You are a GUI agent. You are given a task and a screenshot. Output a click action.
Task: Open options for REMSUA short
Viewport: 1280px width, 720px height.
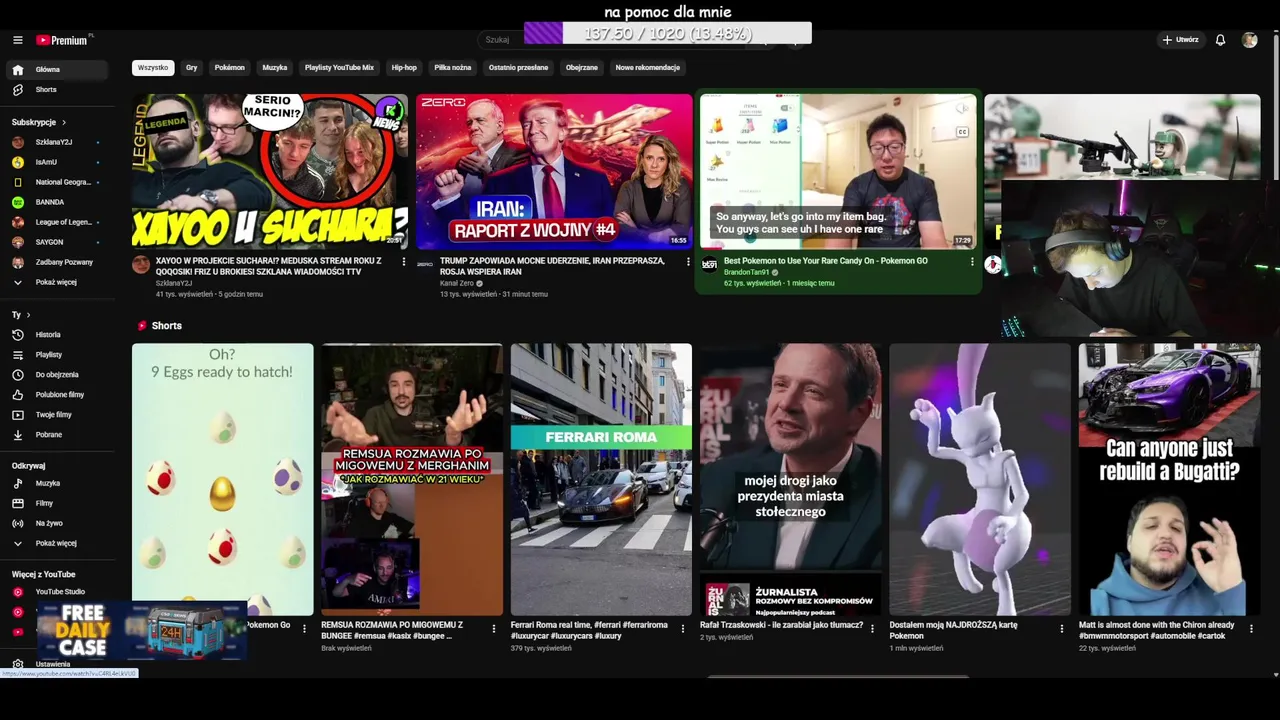493,629
